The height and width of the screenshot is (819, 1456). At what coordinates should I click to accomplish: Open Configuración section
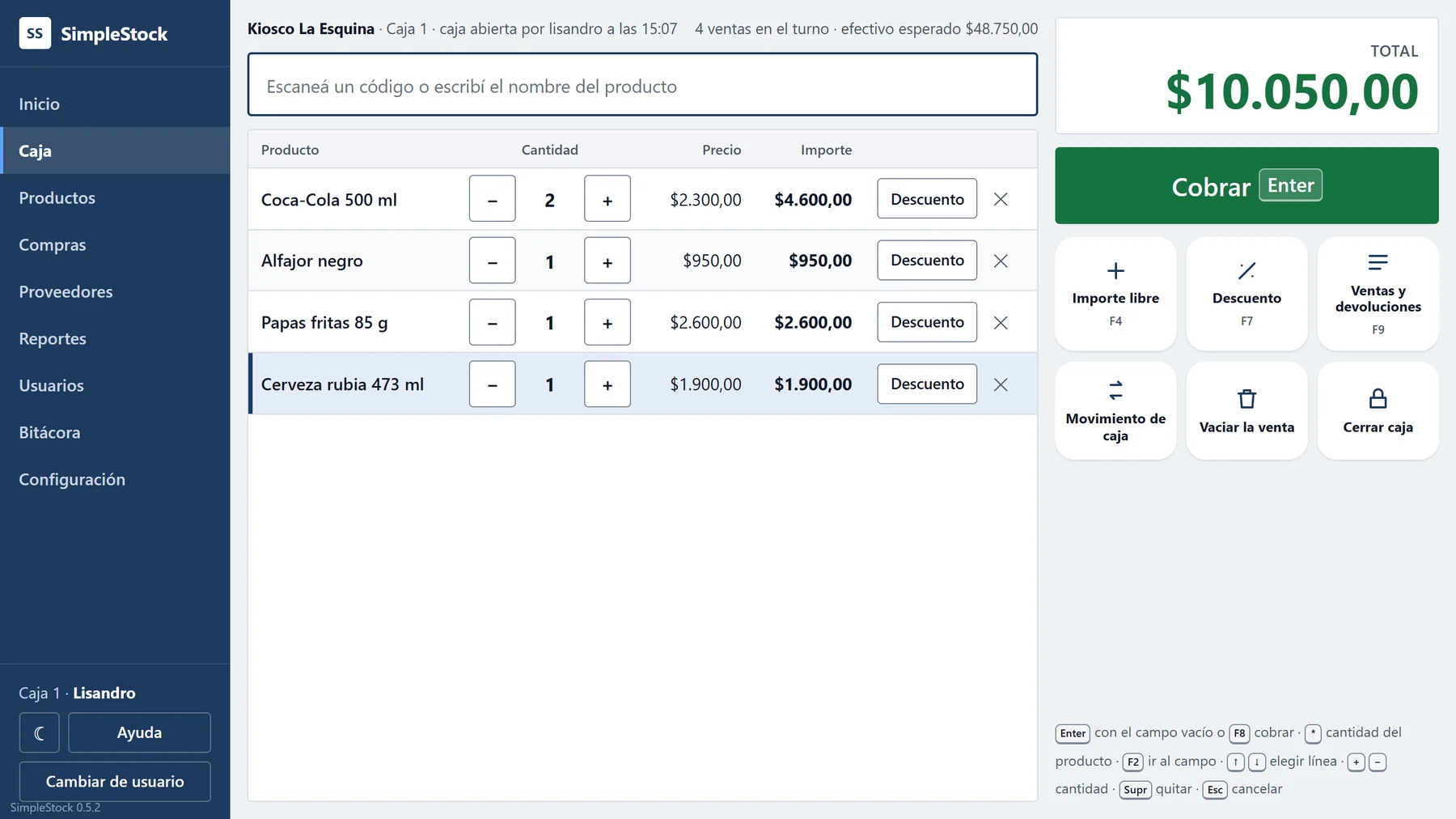[x=115, y=480]
